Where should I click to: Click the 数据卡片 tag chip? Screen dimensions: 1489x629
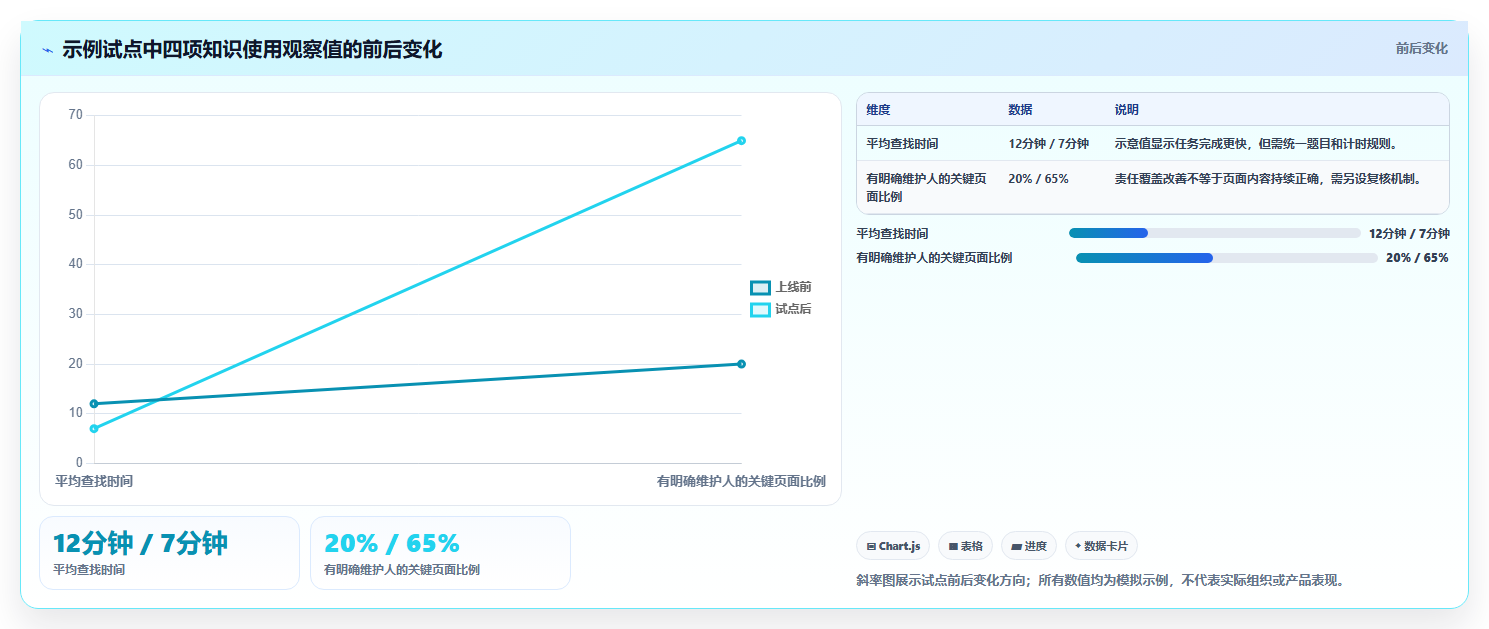click(x=1101, y=546)
